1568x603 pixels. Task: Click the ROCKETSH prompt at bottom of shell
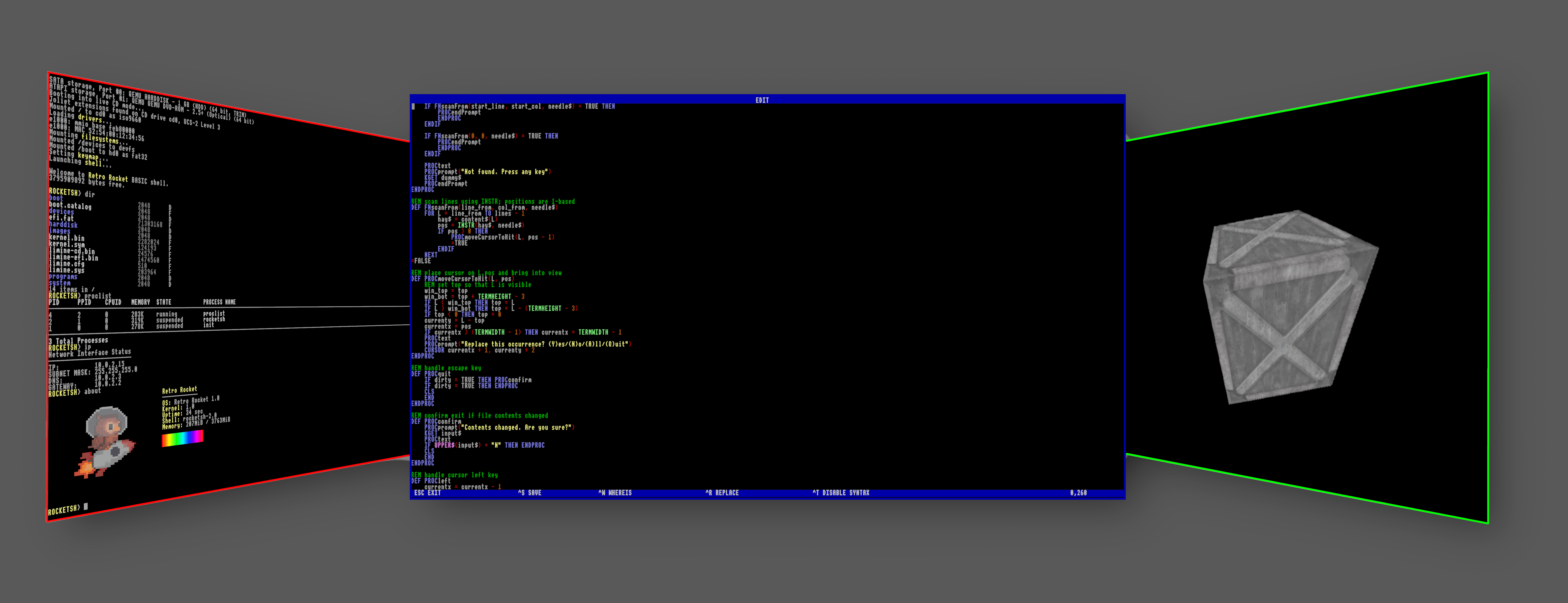[63, 510]
